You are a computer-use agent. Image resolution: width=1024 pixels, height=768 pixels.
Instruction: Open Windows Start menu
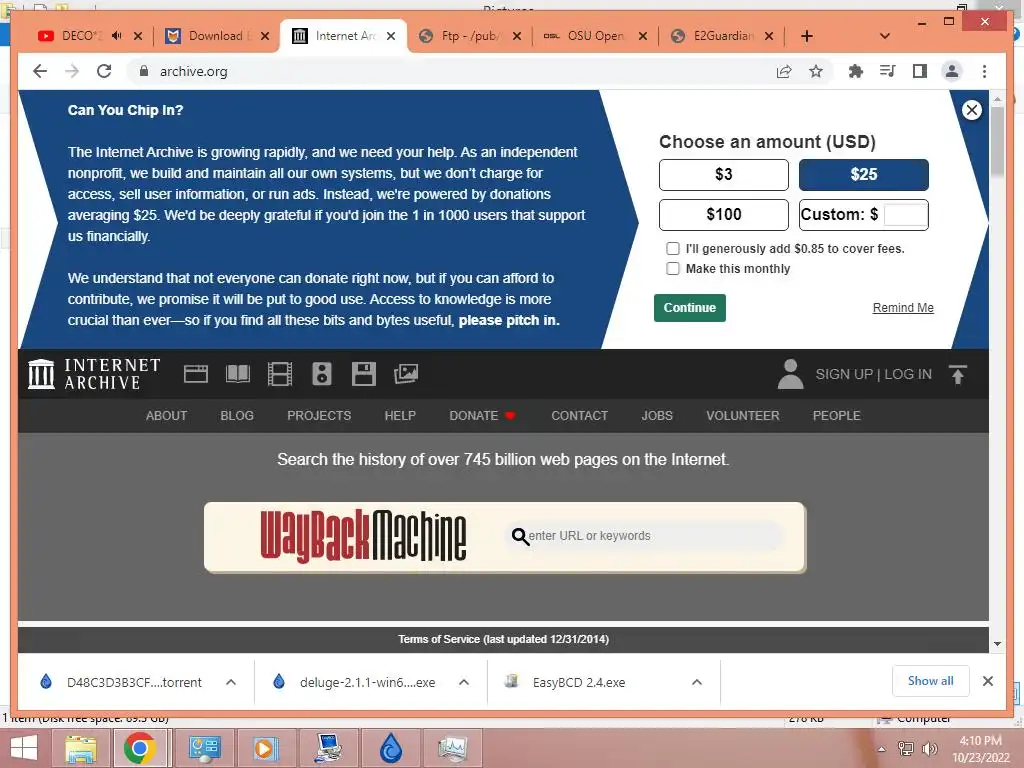(x=24, y=749)
